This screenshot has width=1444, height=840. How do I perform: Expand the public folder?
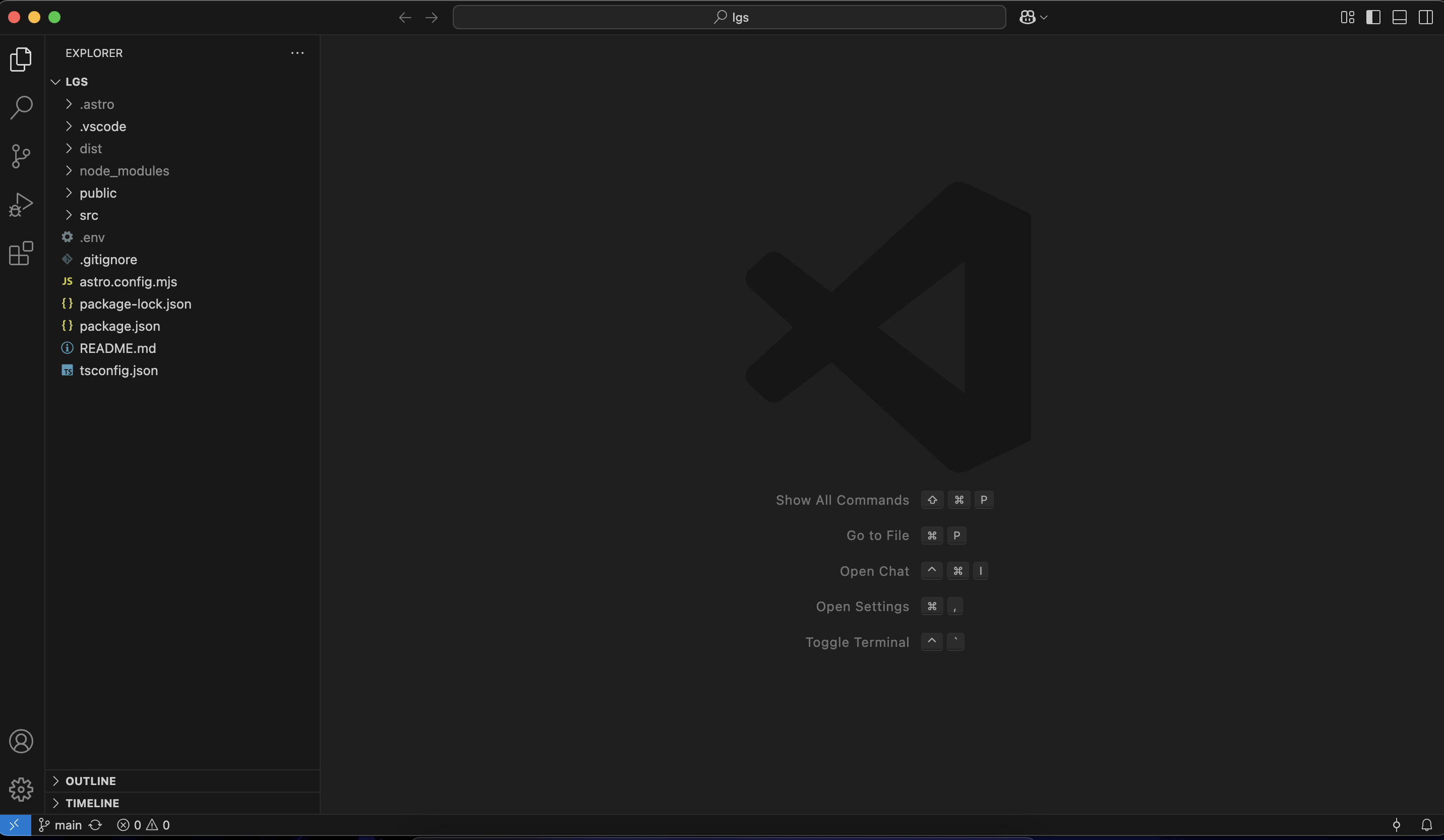point(182,193)
